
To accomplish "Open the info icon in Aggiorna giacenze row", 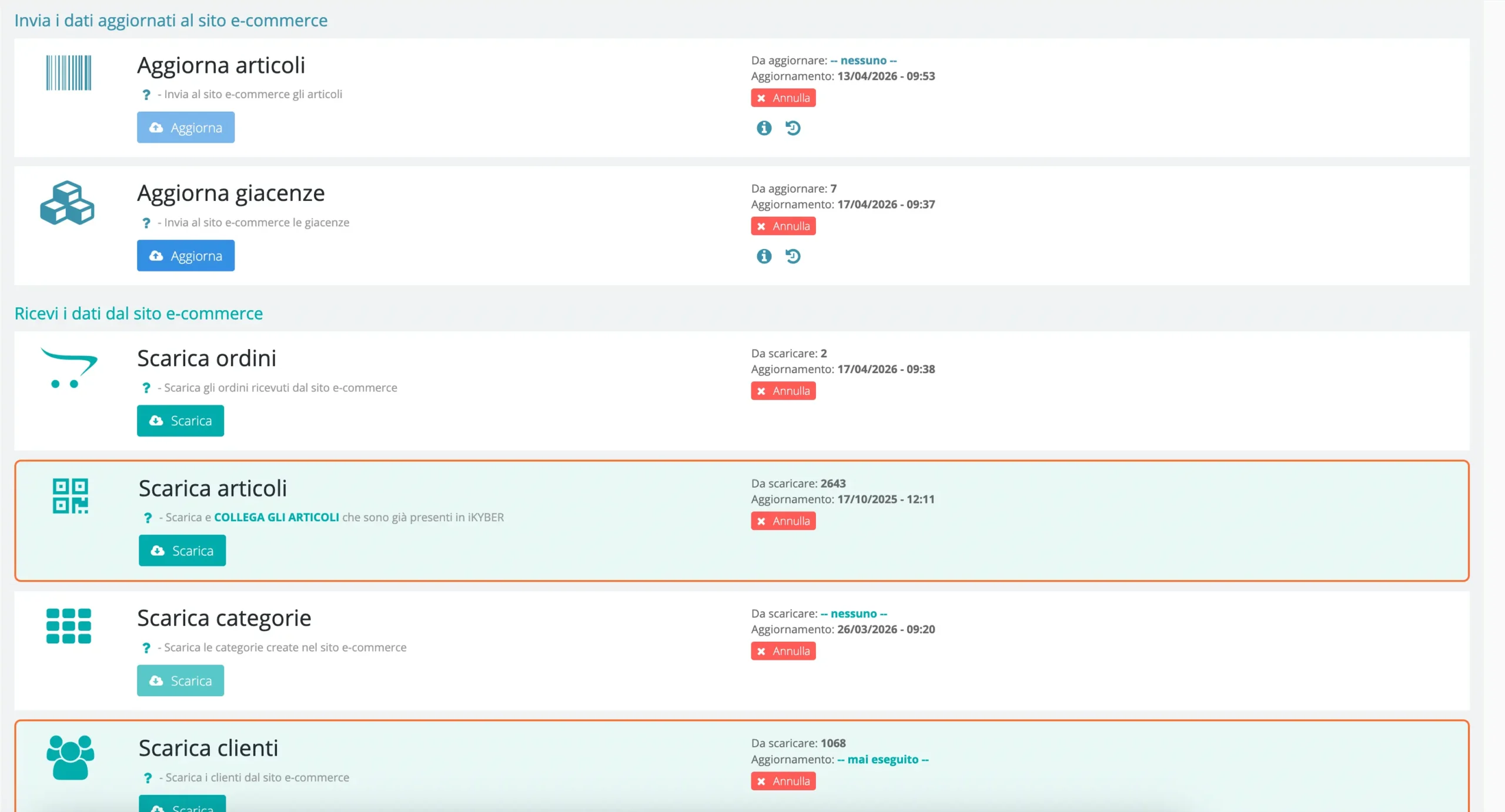I will coord(764,256).
